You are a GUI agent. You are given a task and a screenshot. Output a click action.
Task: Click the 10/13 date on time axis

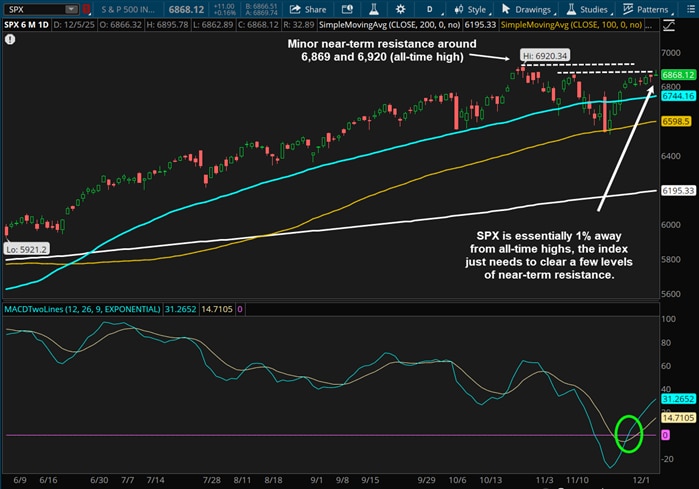point(491,480)
